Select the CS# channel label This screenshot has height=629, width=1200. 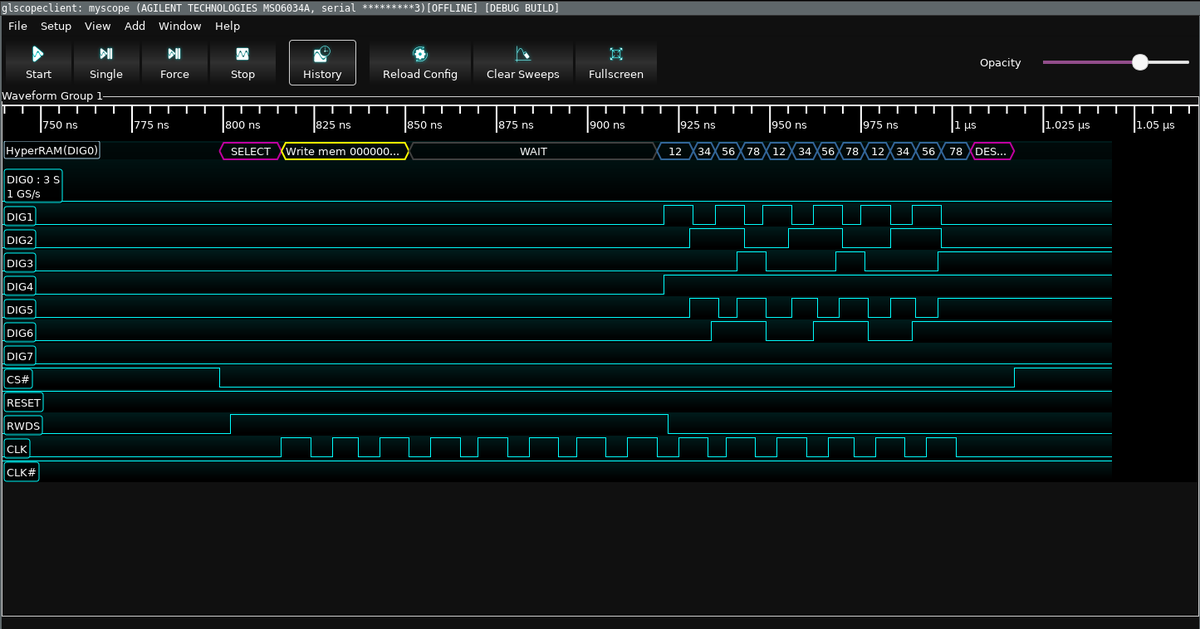[x=20, y=379]
